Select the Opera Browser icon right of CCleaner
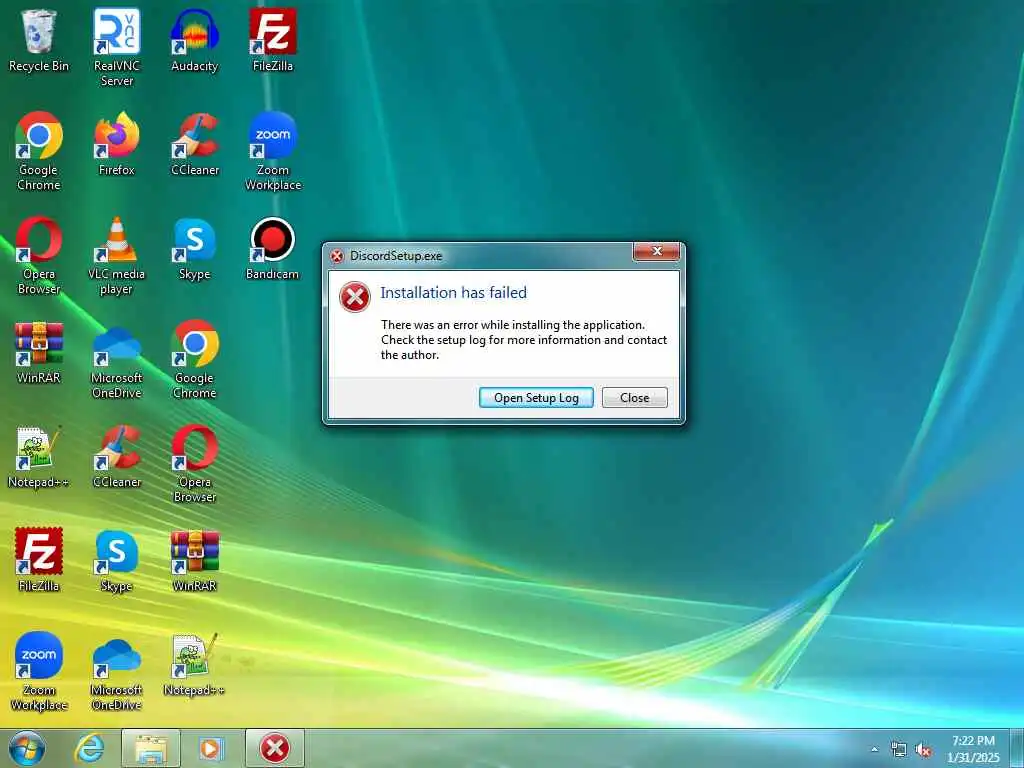Screen dimensions: 1024x768 click(195, 464)
